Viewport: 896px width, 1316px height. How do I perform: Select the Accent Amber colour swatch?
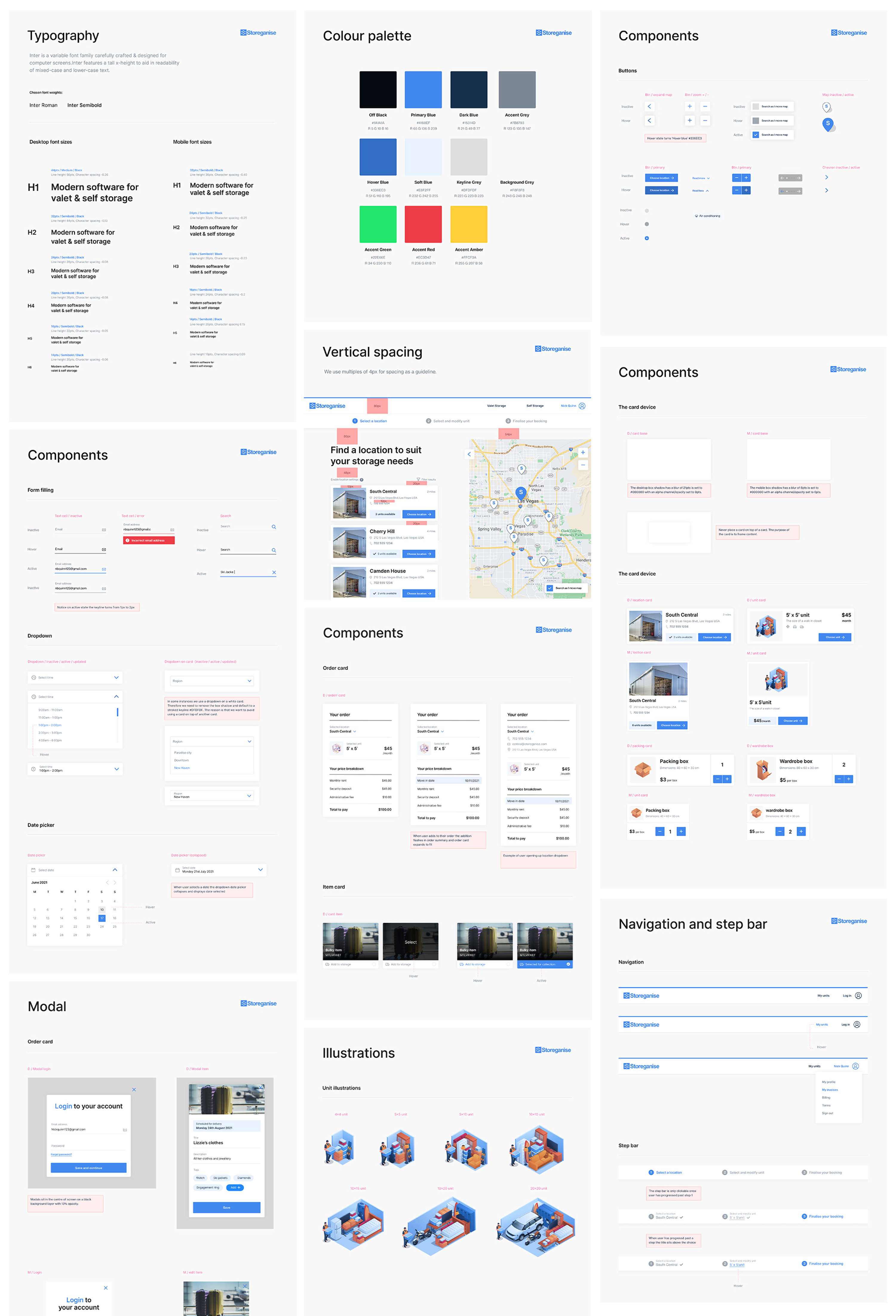tap(469, 224)
